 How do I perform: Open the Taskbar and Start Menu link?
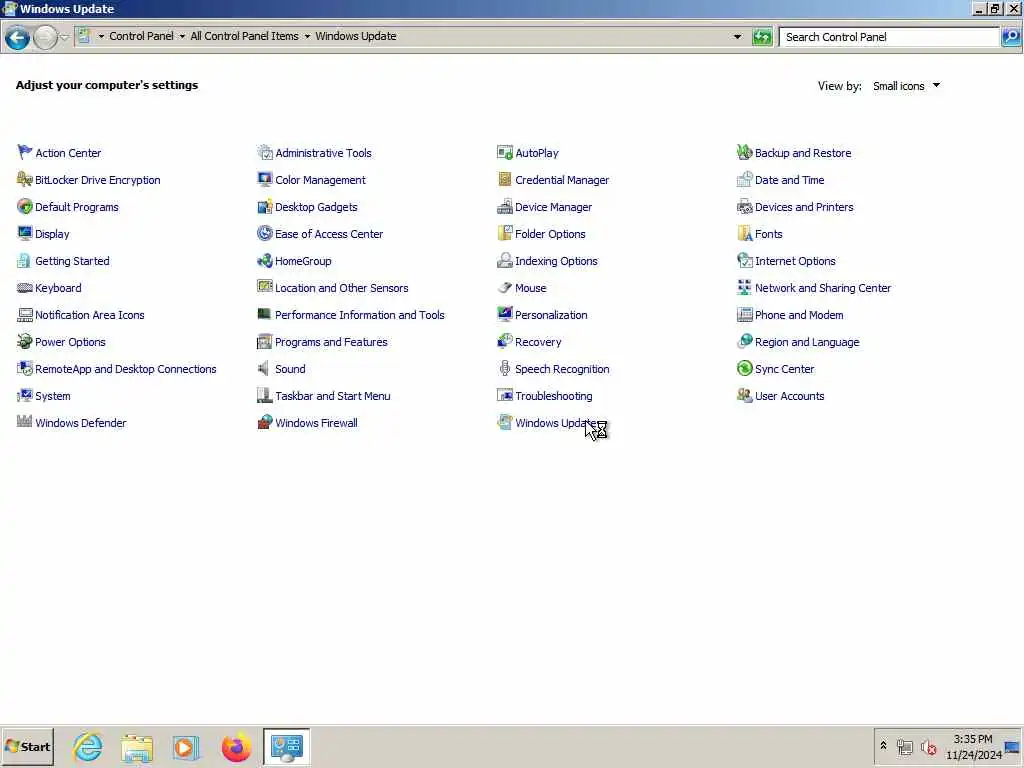pos(332,396)
